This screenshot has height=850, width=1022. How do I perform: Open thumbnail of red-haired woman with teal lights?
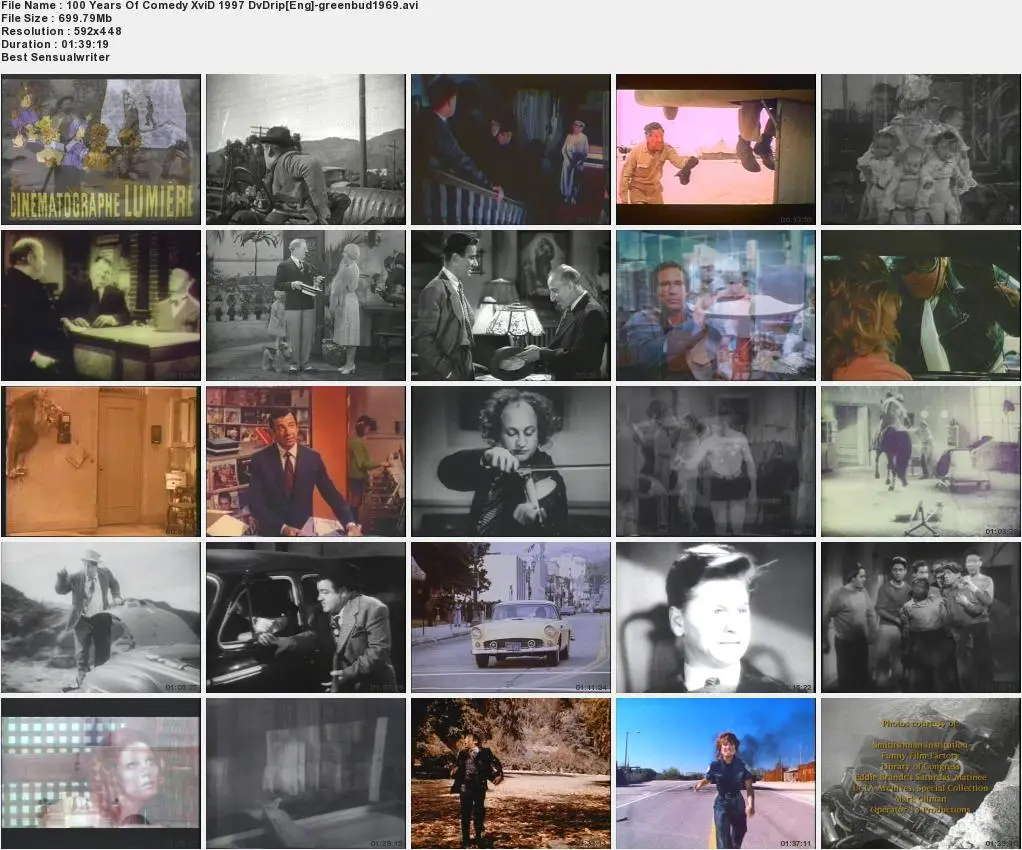pos(101,774)
